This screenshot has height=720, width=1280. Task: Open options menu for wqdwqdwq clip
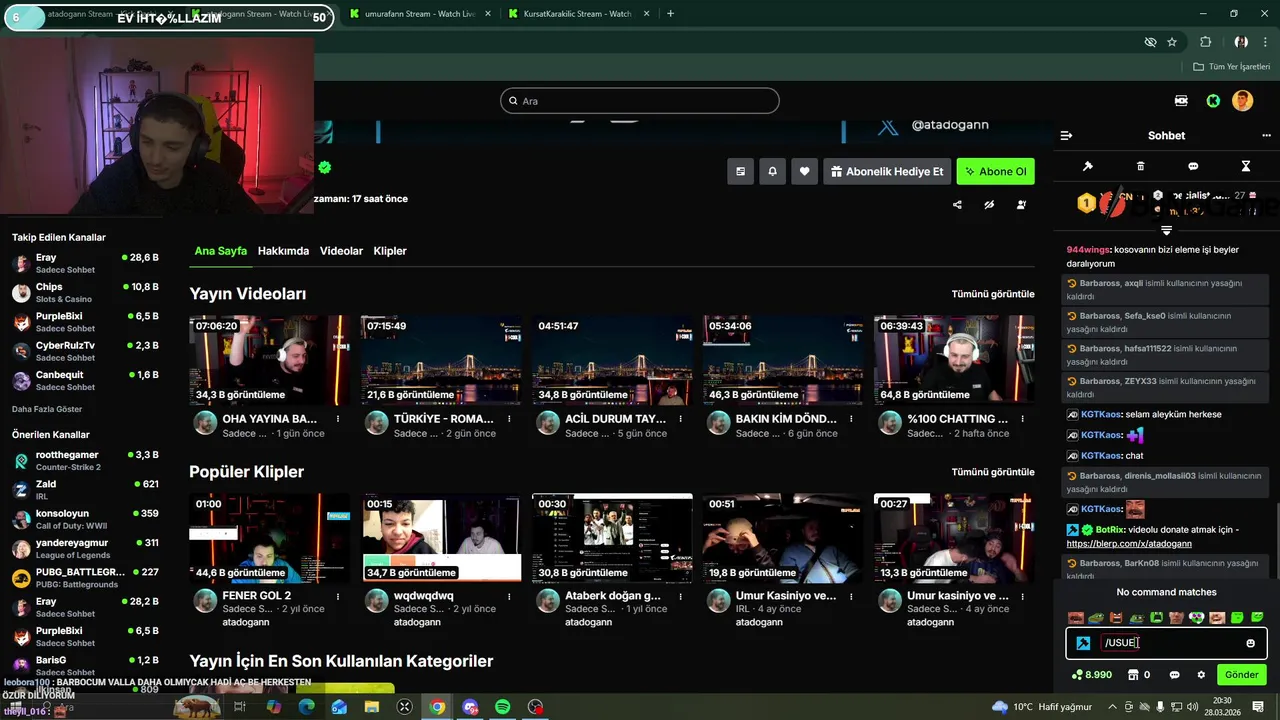pyautogui.click(x=509, y=596)
